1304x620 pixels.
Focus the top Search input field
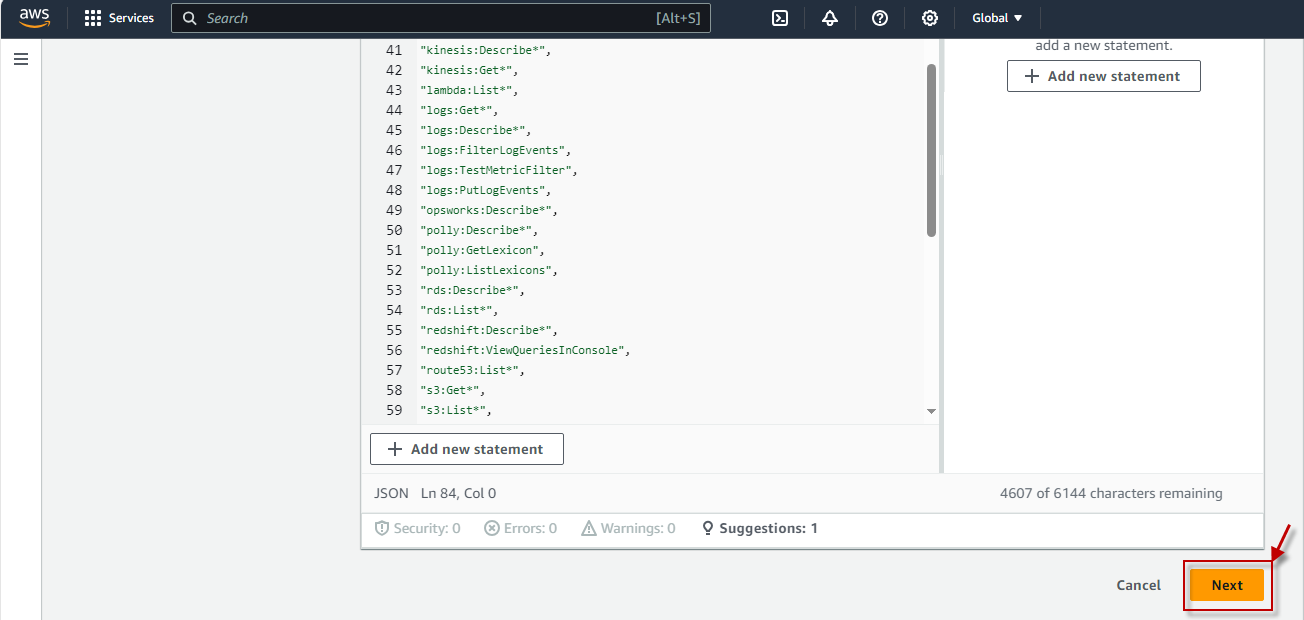(x=441, y=18)
